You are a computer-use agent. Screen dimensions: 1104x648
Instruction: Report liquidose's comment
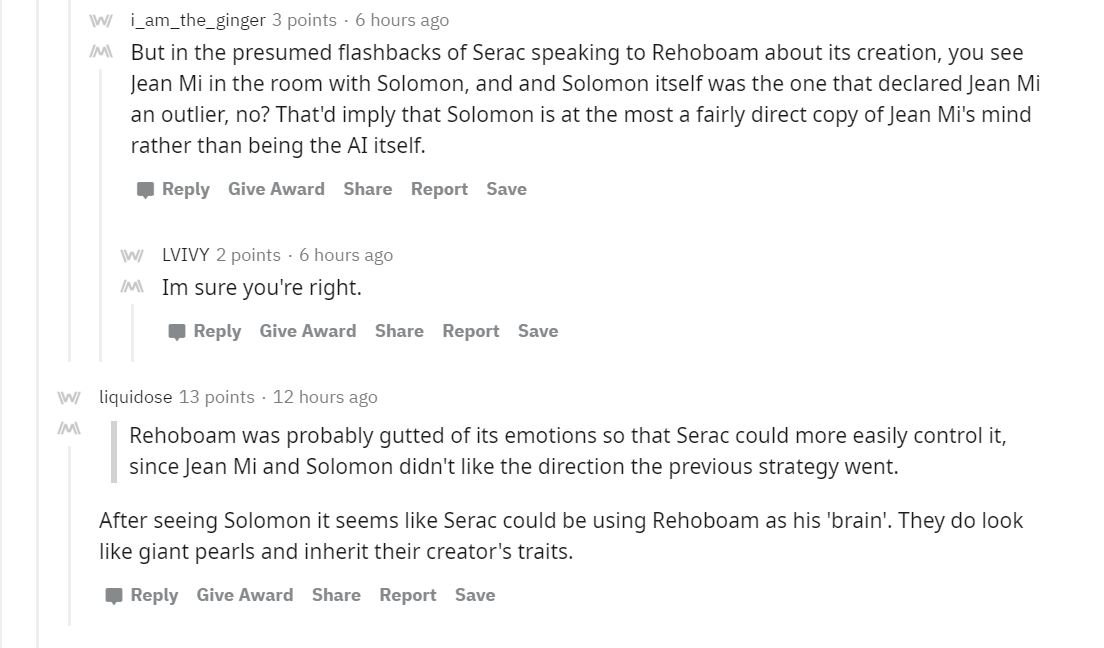(x=408, y=595)
